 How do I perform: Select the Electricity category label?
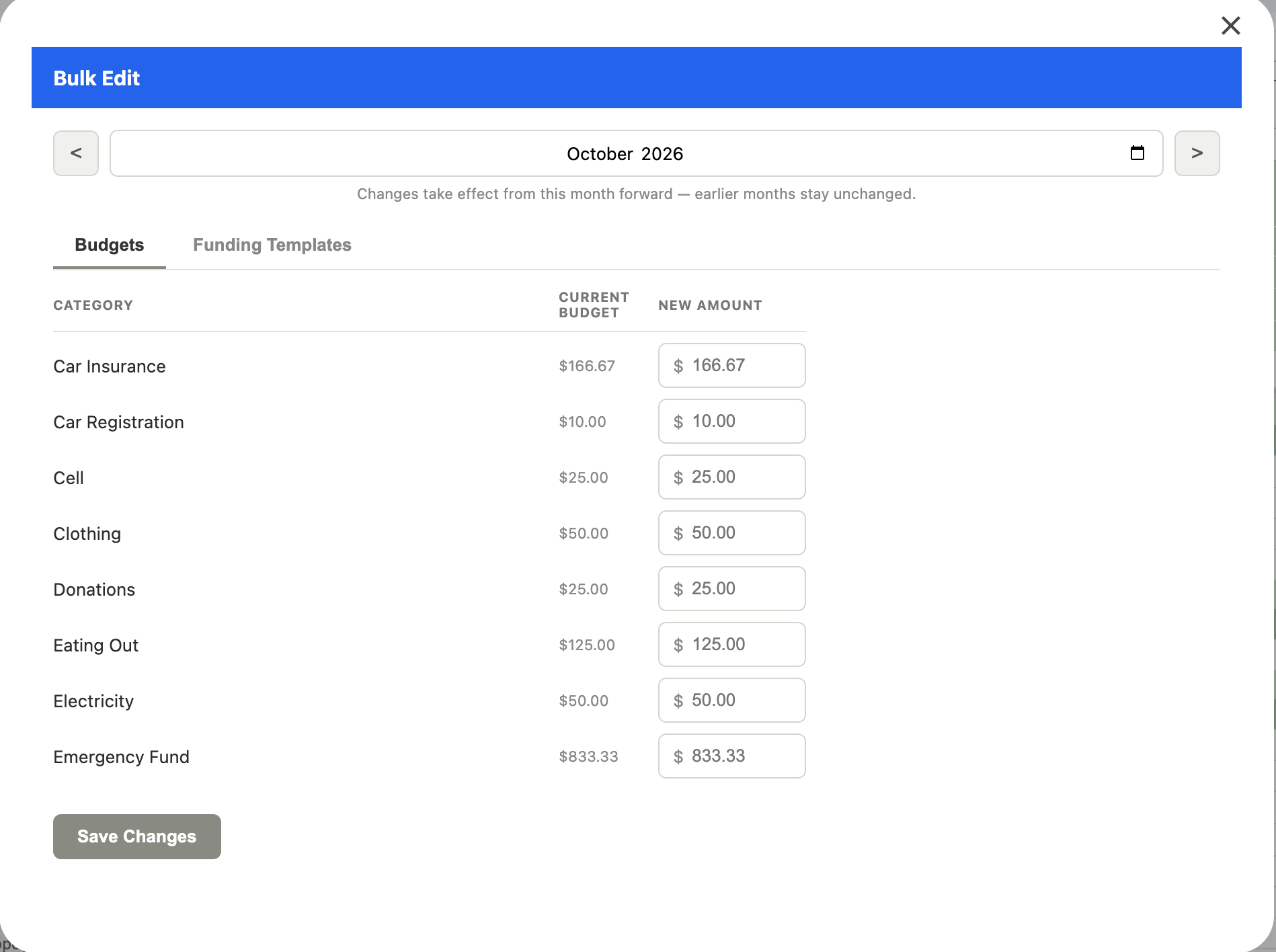click(93, 702)
